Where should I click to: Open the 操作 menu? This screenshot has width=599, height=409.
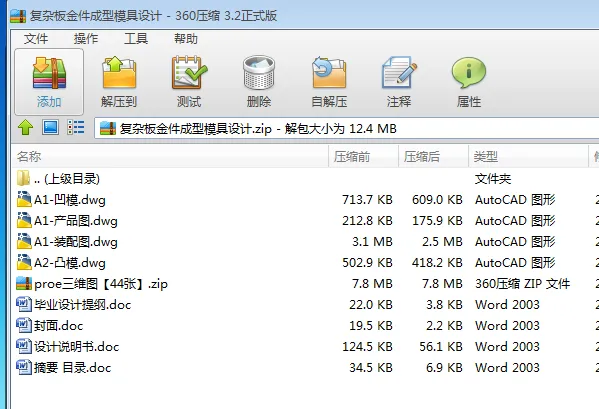pos(86,39)
